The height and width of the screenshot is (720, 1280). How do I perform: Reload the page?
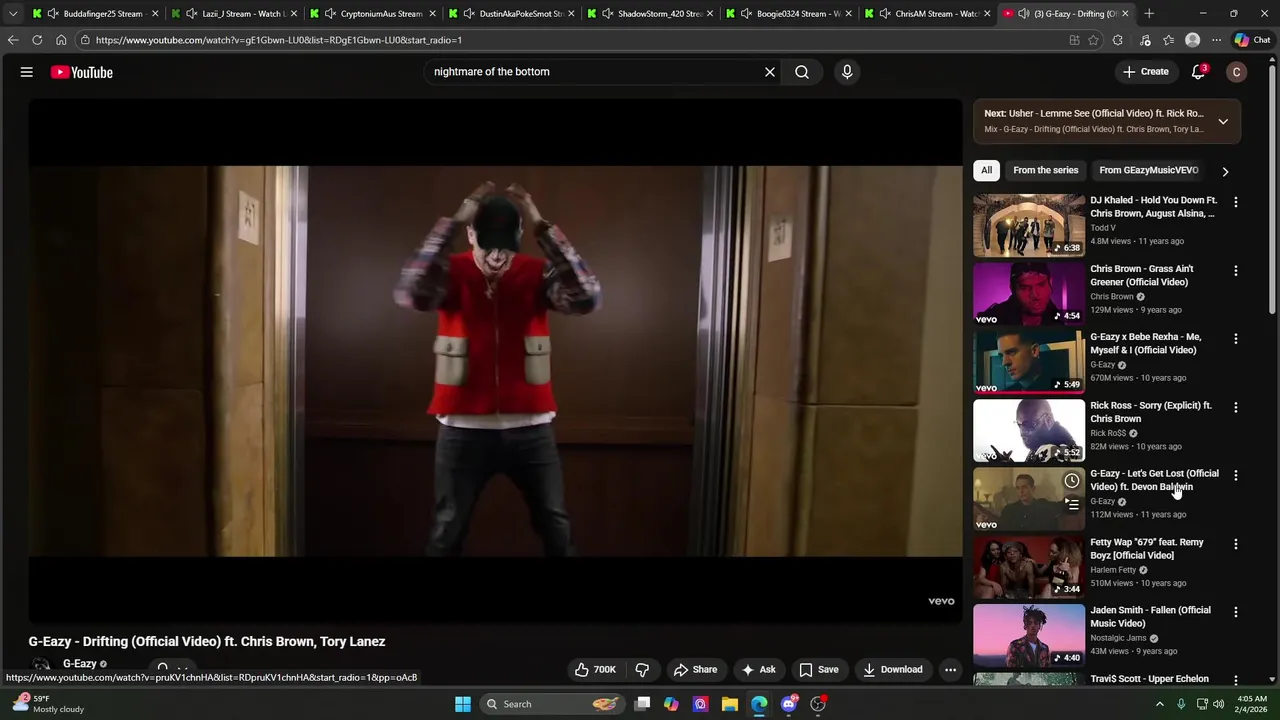tap(37, 40)
